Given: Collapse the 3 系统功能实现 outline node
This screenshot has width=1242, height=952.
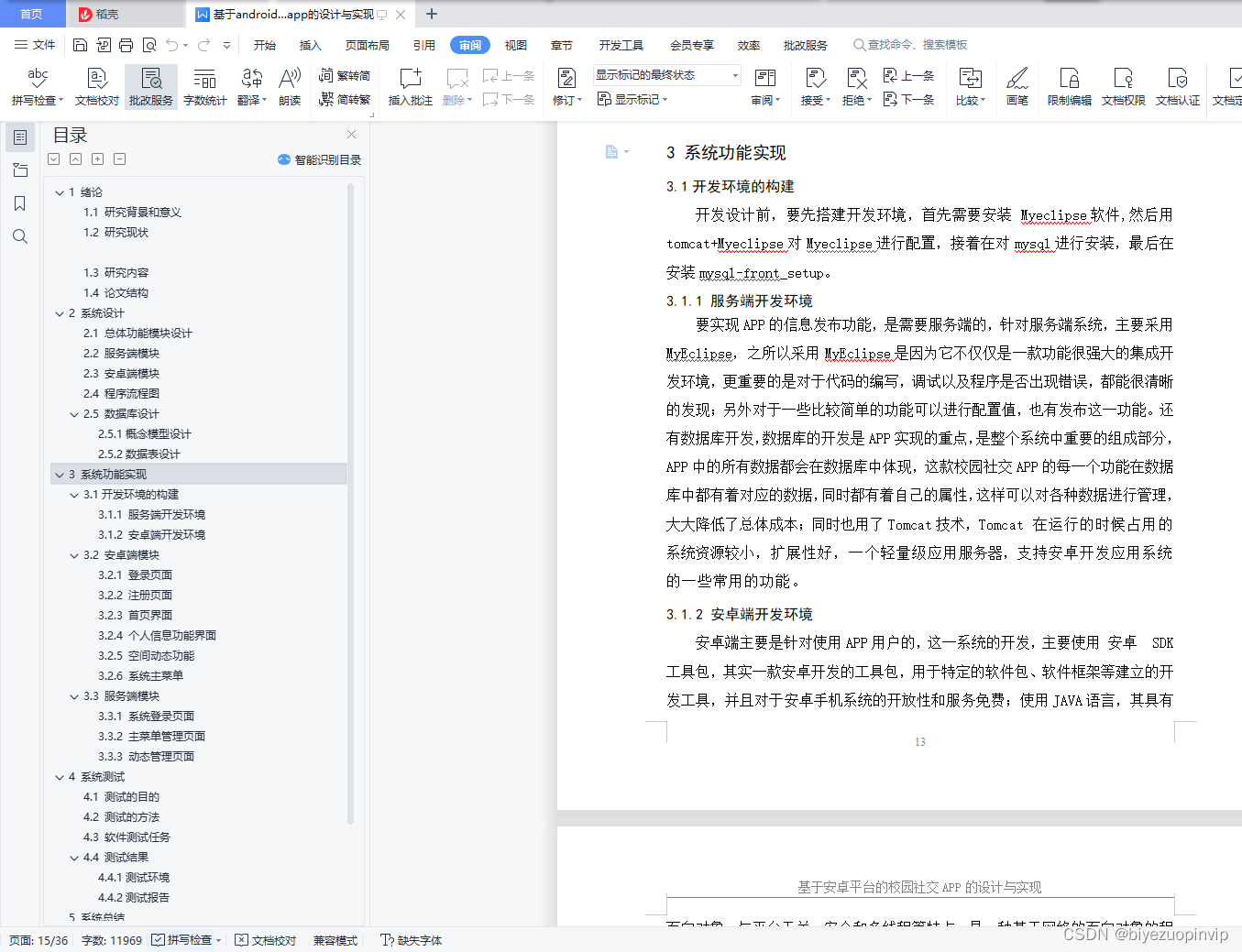Looking at the screenshot, I should [60, 475].
